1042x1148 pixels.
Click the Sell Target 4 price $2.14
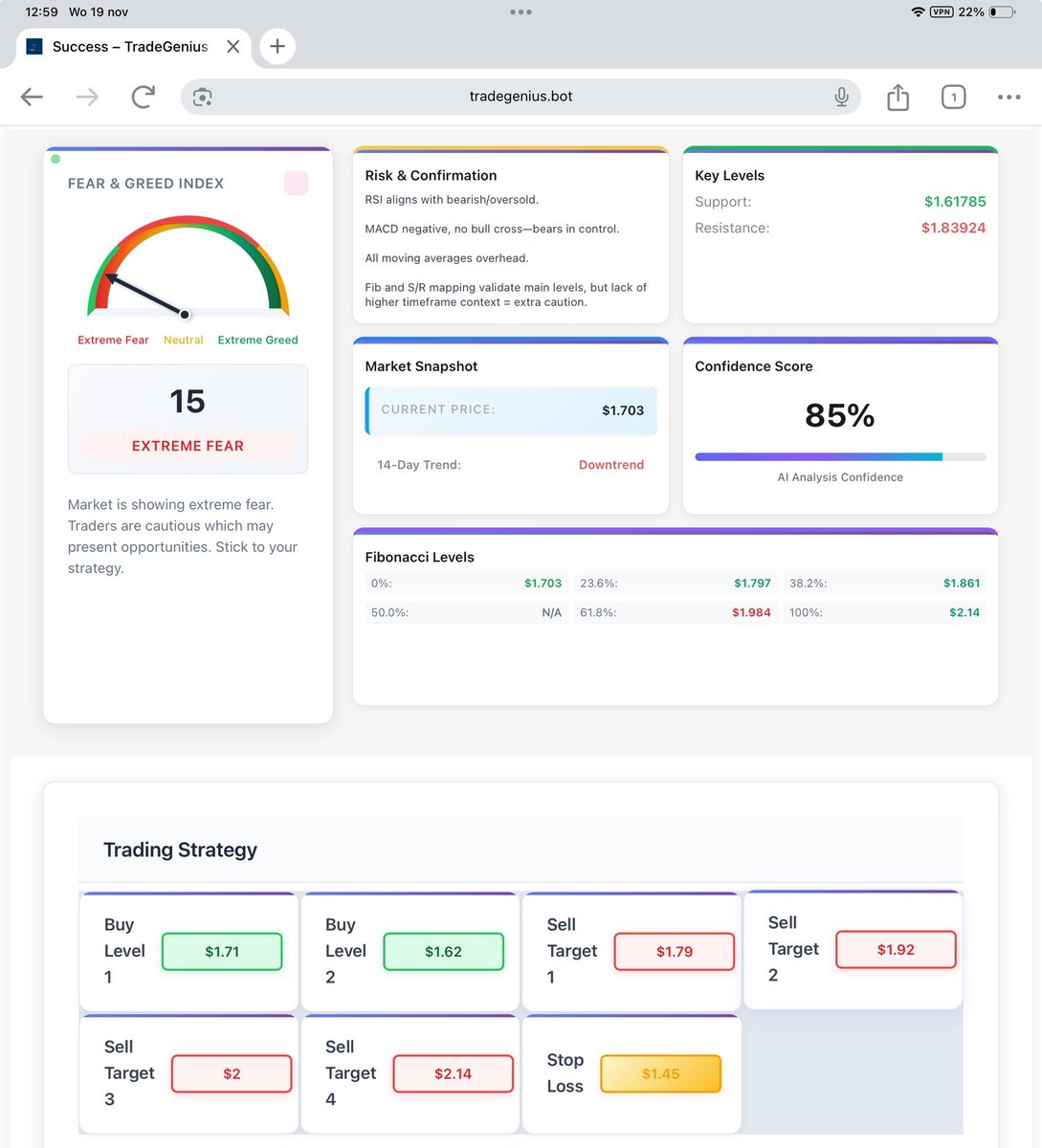tap(453, 1073)
